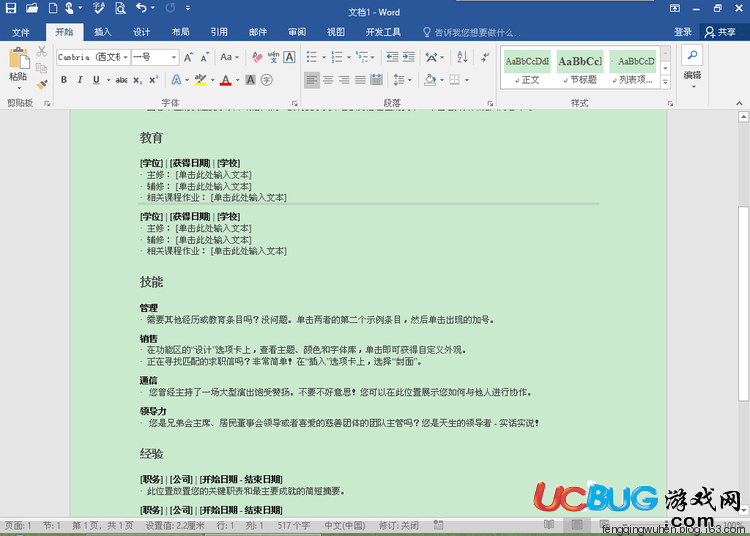Open line spacing dropdown
Image resolution: width=750 pixels, height=536 pixels.
click(x=402, y=80)
